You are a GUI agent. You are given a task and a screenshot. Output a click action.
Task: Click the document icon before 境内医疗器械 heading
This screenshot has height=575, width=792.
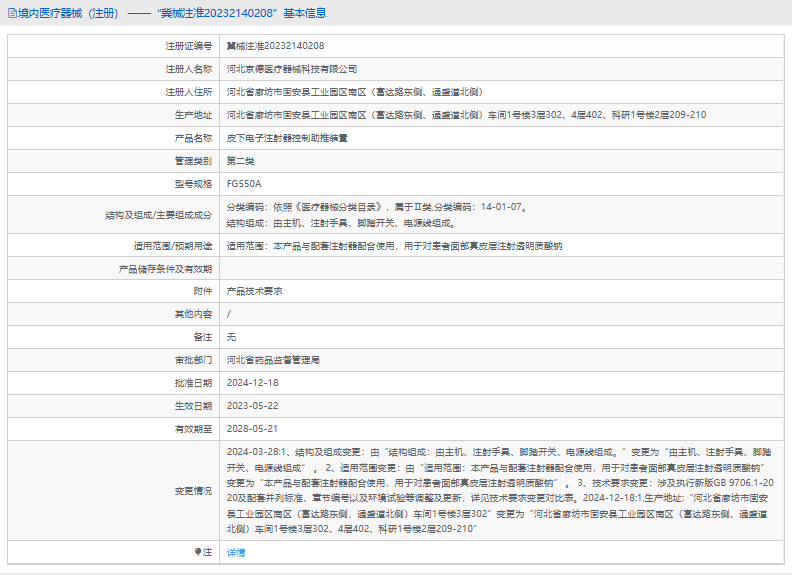point(12,13)
